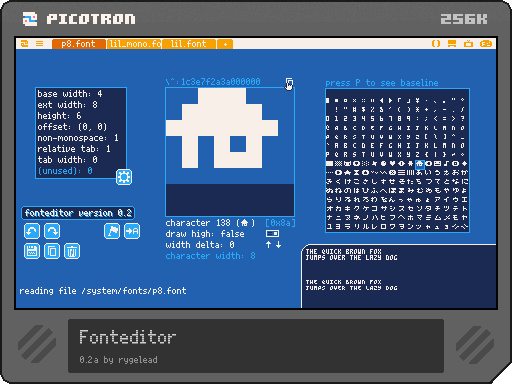
Task: Save the font with the floppy disk icon
Action: click(x=32, y=251)
